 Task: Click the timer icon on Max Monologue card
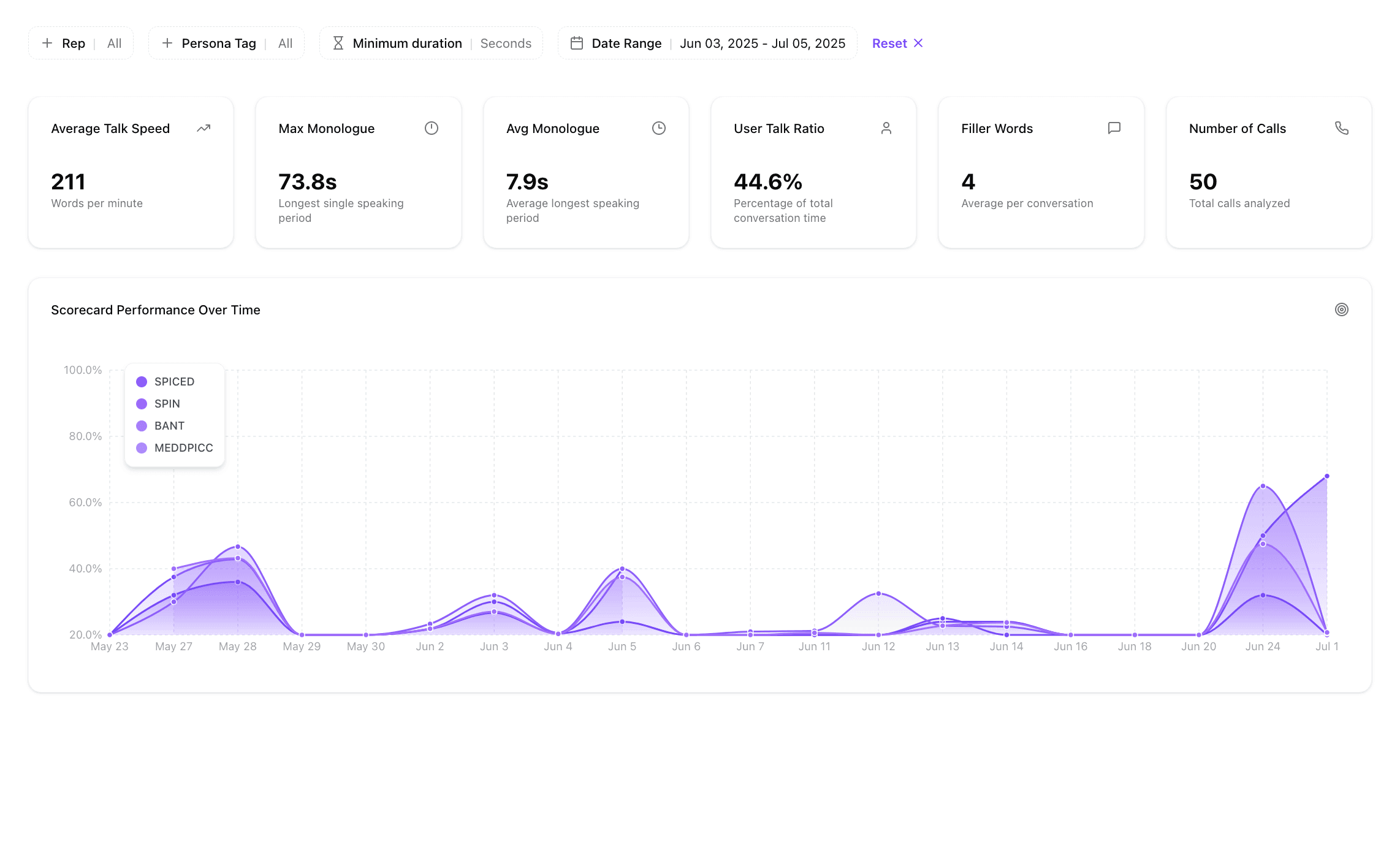[432, 128]
